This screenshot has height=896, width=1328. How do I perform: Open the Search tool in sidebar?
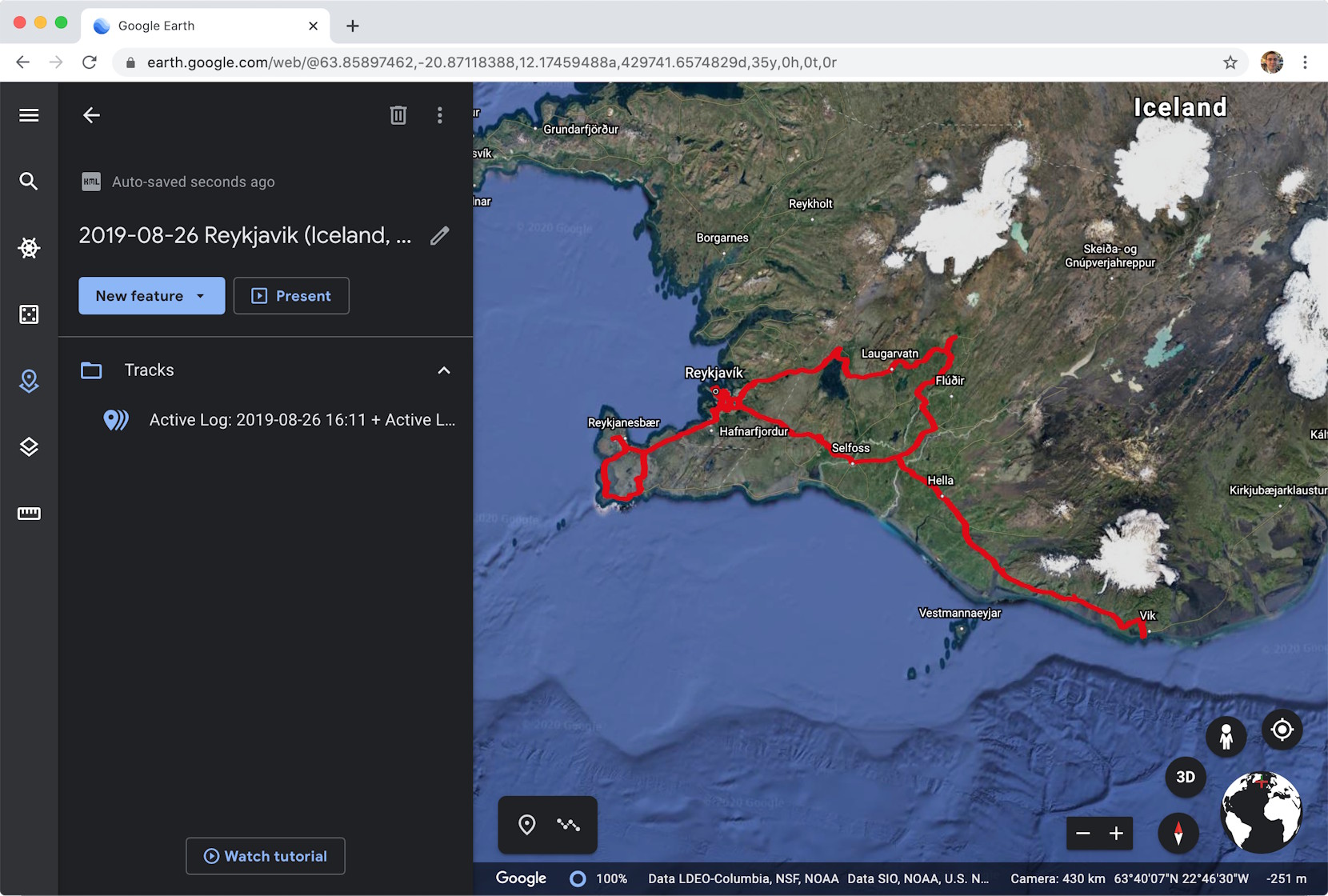[29, 182]
